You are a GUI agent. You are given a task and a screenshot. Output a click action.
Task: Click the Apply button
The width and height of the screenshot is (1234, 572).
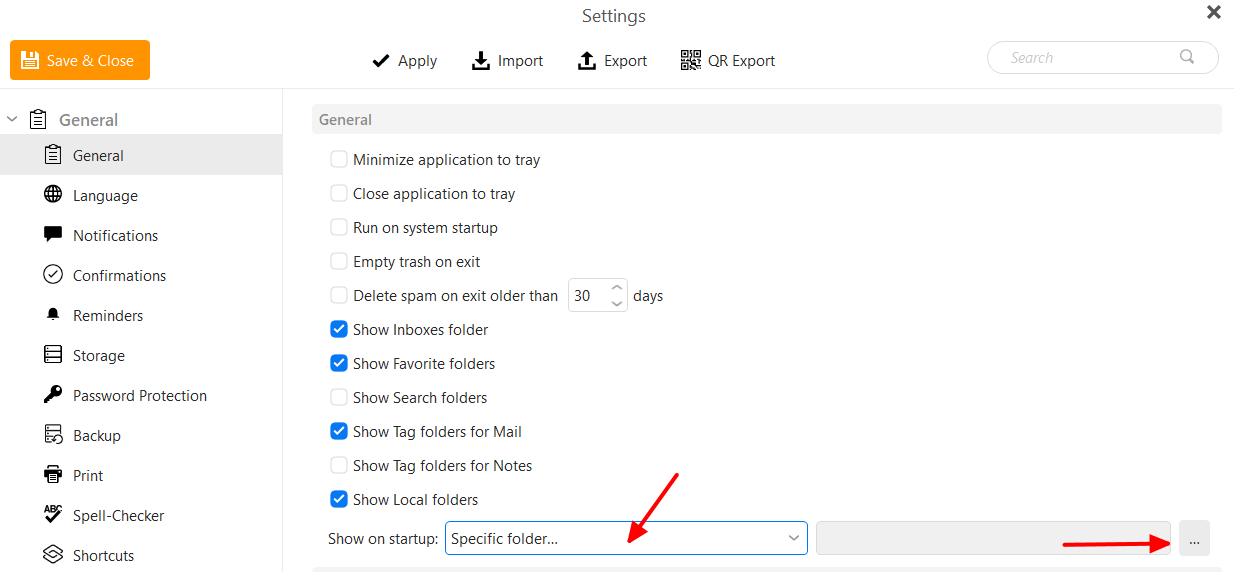(x=404, y=60)
